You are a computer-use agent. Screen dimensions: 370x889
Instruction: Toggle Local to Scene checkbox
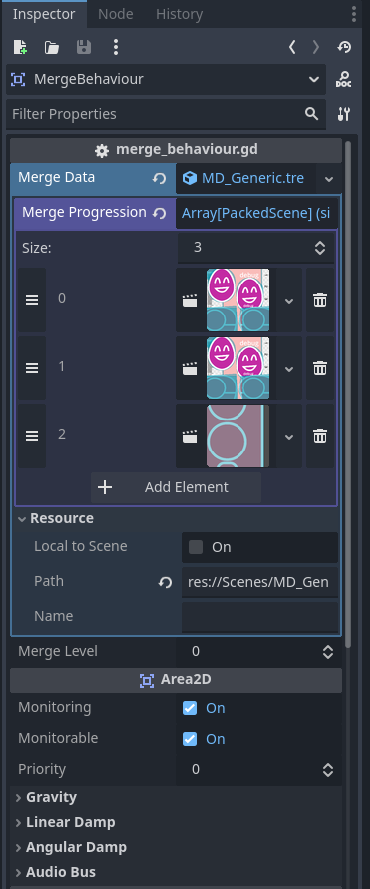(x=196, y=547)
